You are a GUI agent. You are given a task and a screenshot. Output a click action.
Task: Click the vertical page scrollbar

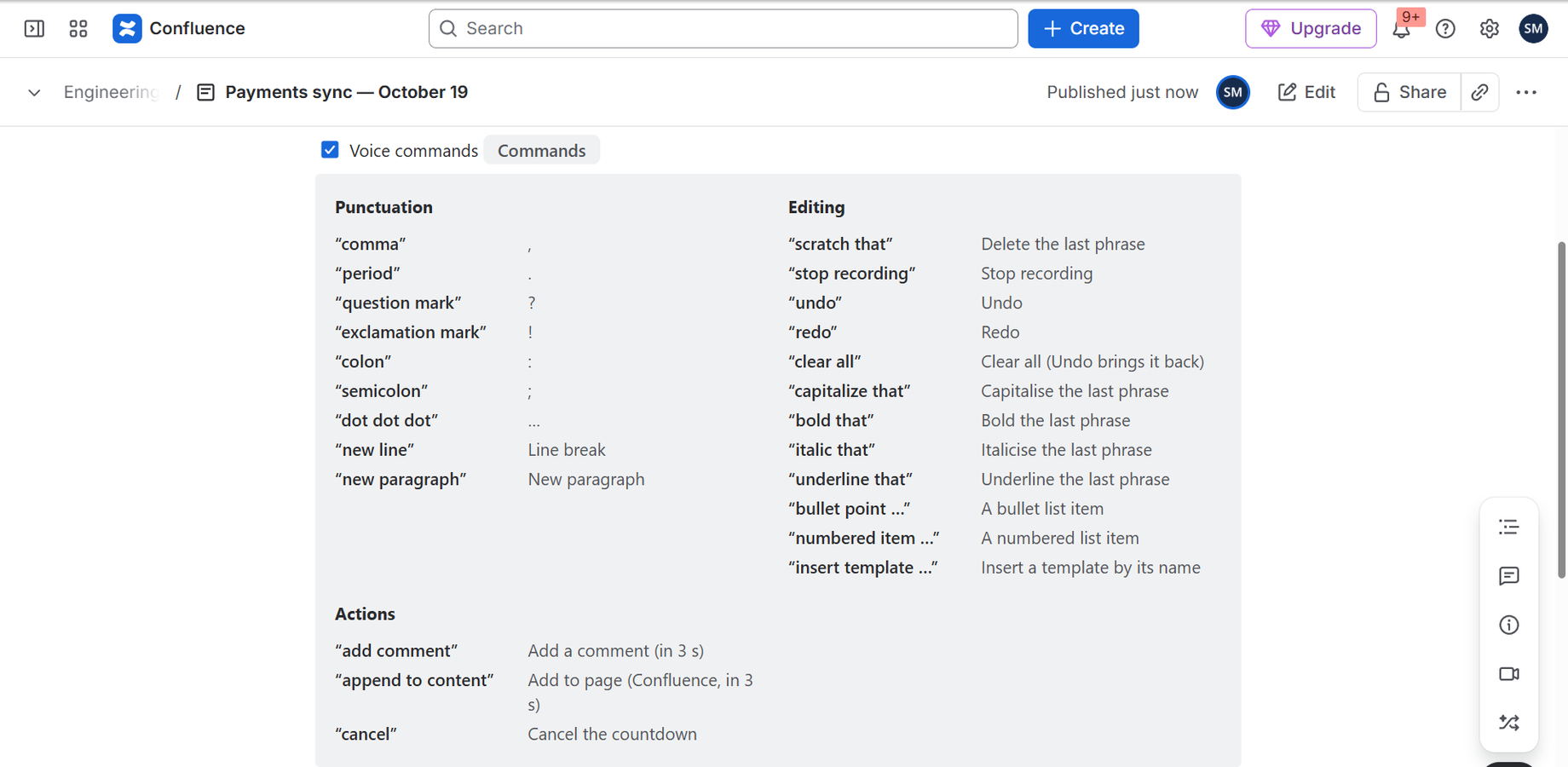(x=1561, y=409)
